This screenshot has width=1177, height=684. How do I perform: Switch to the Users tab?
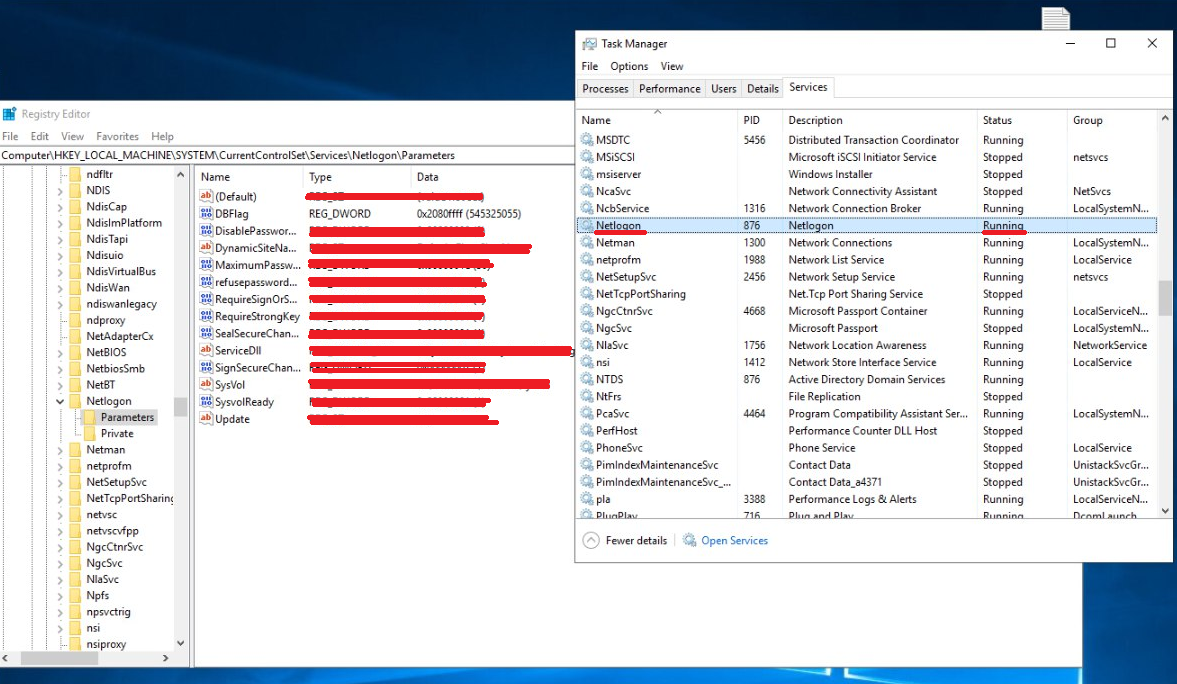[724, 89]
